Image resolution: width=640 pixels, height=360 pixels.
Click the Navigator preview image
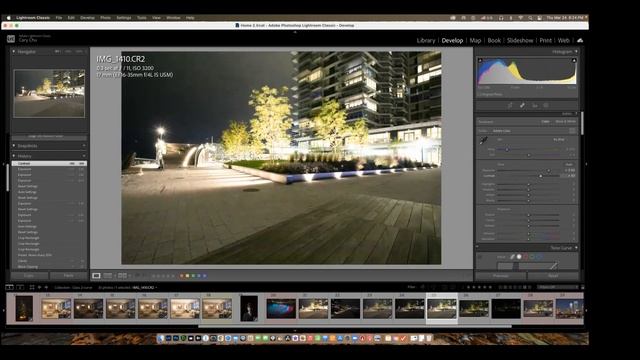[x=49, y=93]
